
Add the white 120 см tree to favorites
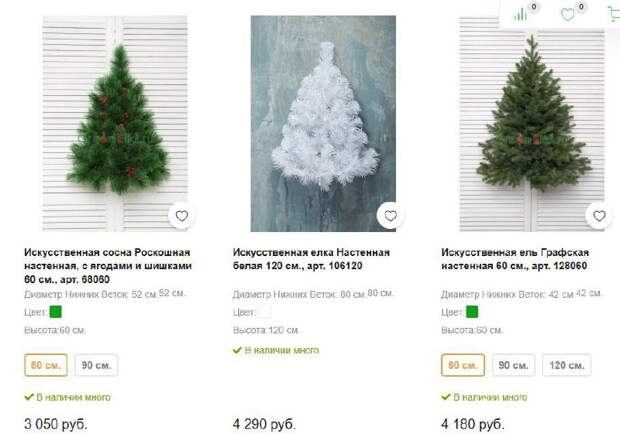tap(390, 216)
